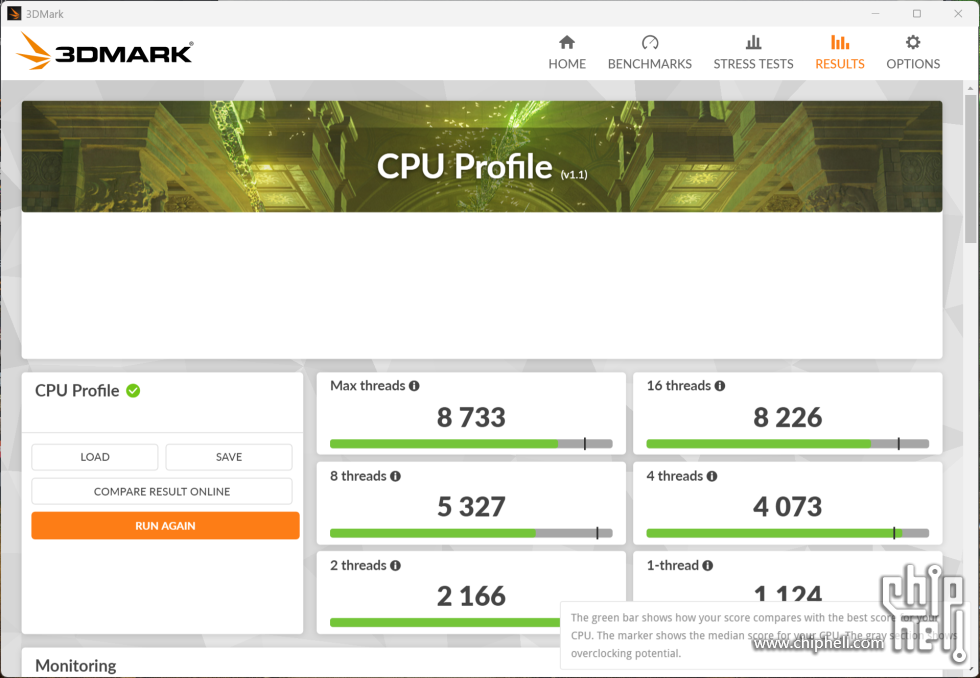Viewport: 980px width, 678px height.
Task: Click the Max threads score 8 733
Action: [471, 417]
